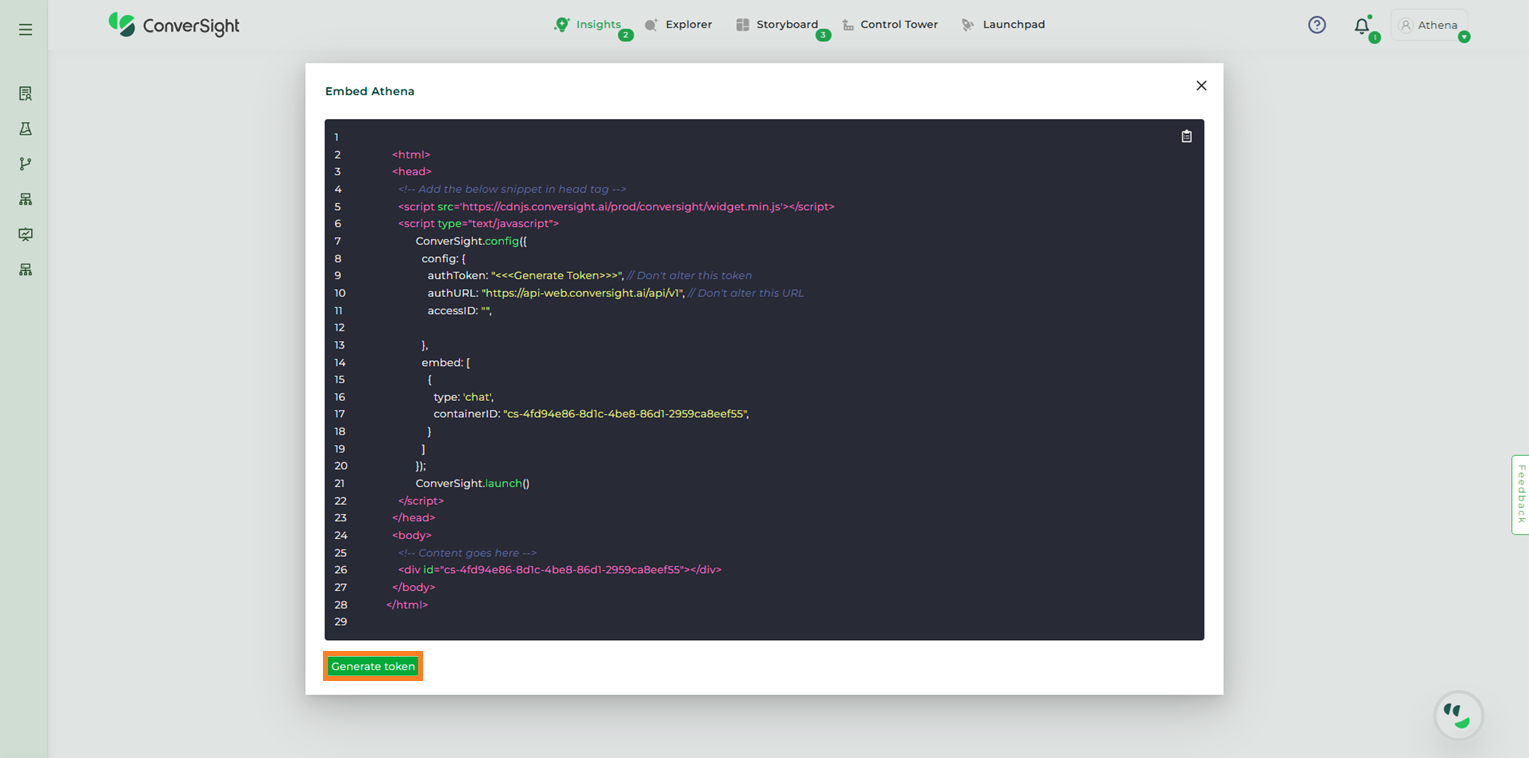
Task: Open the flask lab icon in sidebar
Action: coord(25,129)
